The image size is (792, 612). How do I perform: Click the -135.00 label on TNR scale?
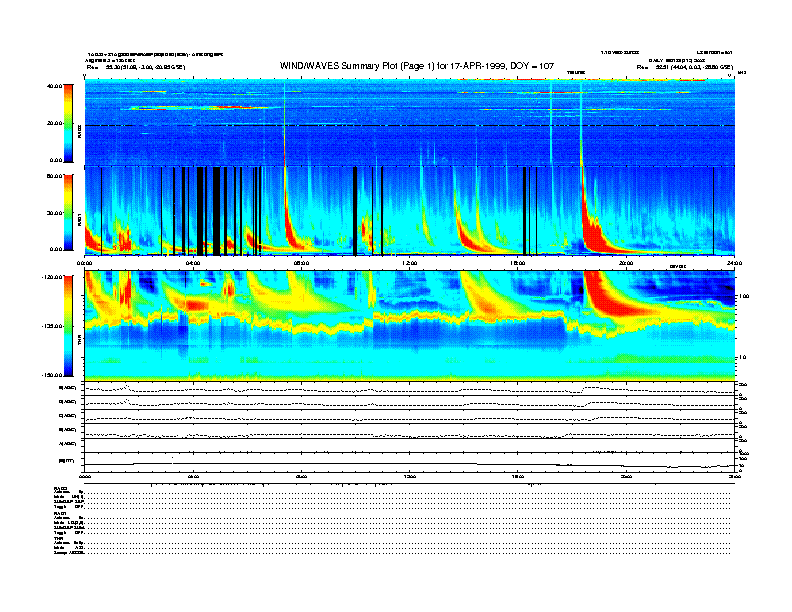pyautogui.click(x=53, y=326)
